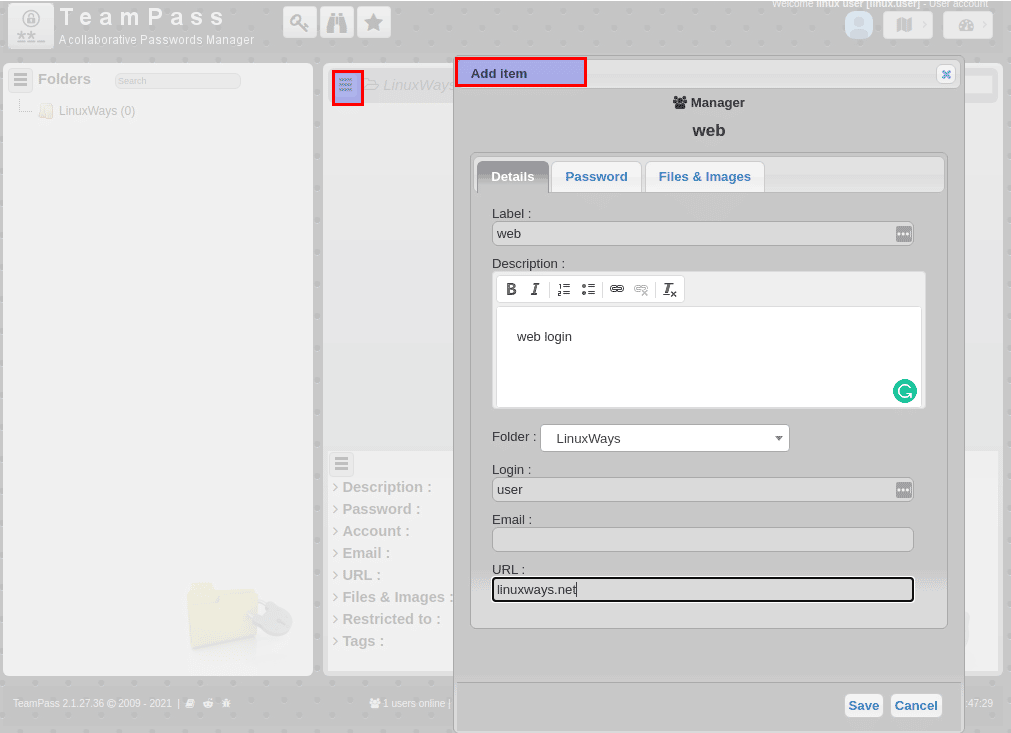1011x733 pixels.
Task: Open the Find page via binoculars icon
Action: [x=337, y=23]
